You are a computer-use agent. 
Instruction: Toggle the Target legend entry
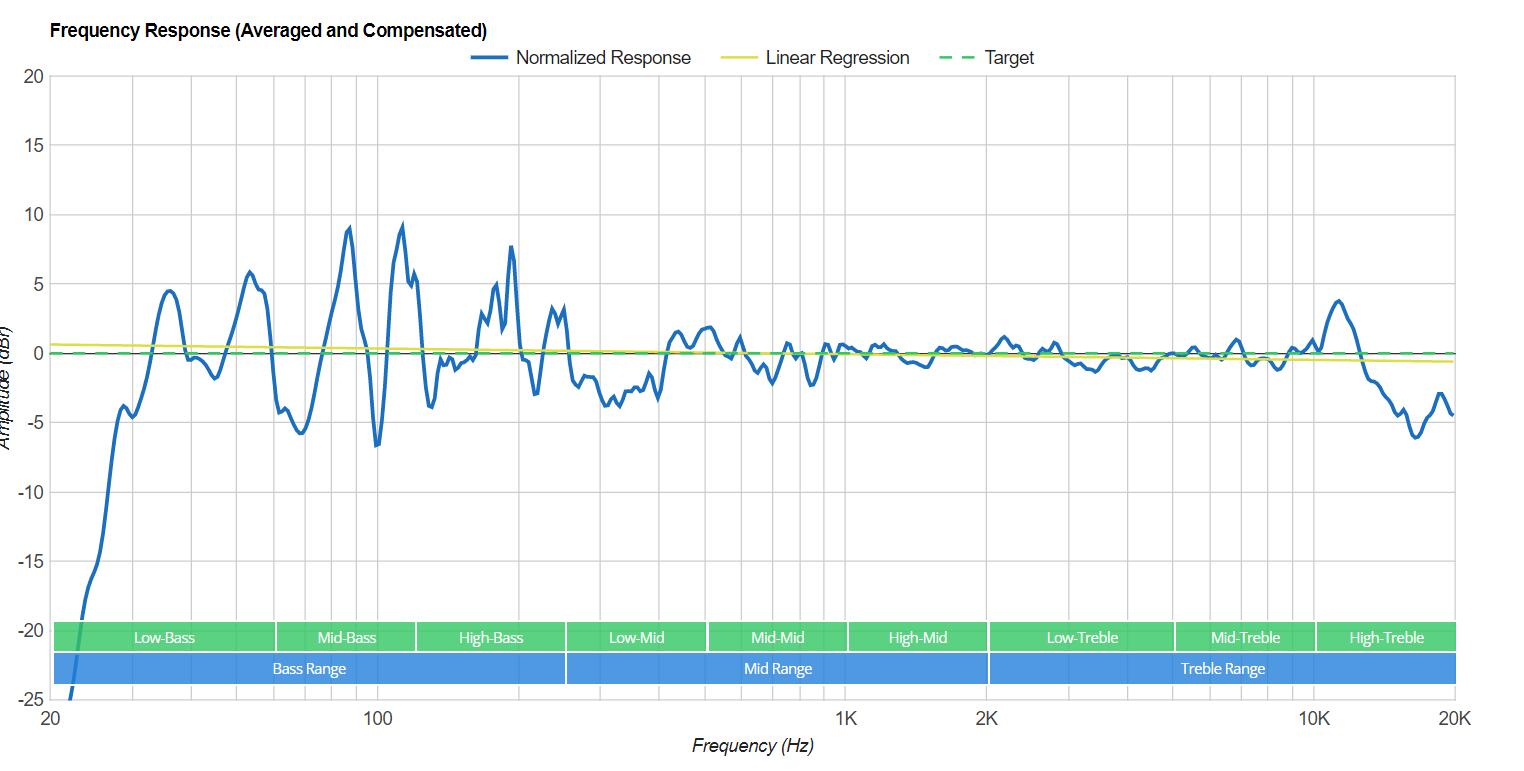click(986, 58)
